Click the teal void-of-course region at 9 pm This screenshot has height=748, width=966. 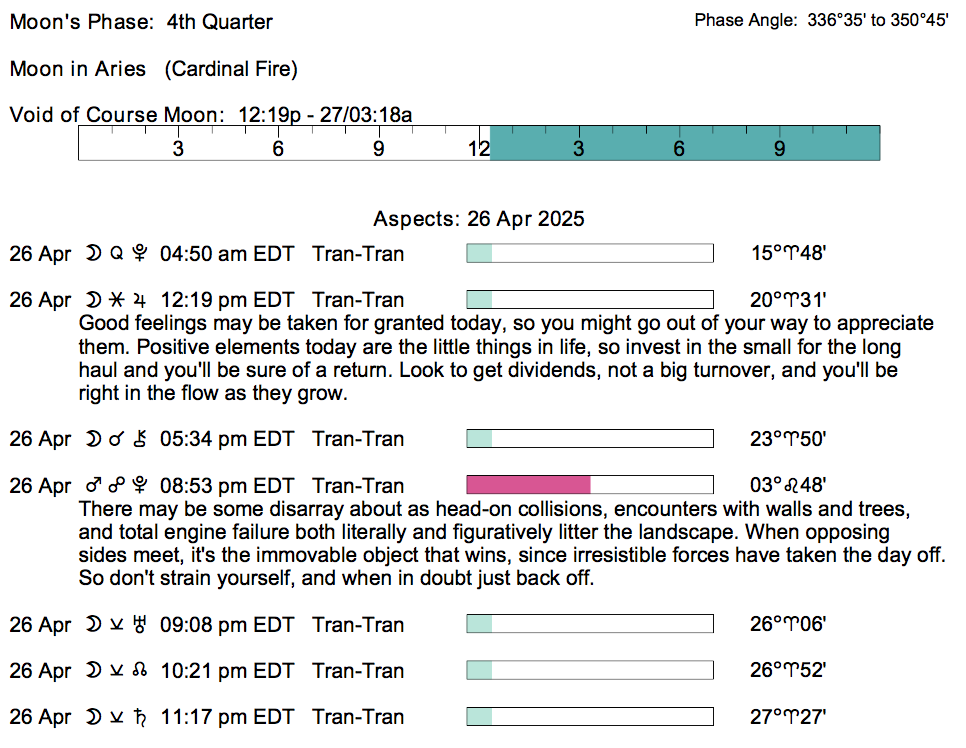(x=779, y=149)
